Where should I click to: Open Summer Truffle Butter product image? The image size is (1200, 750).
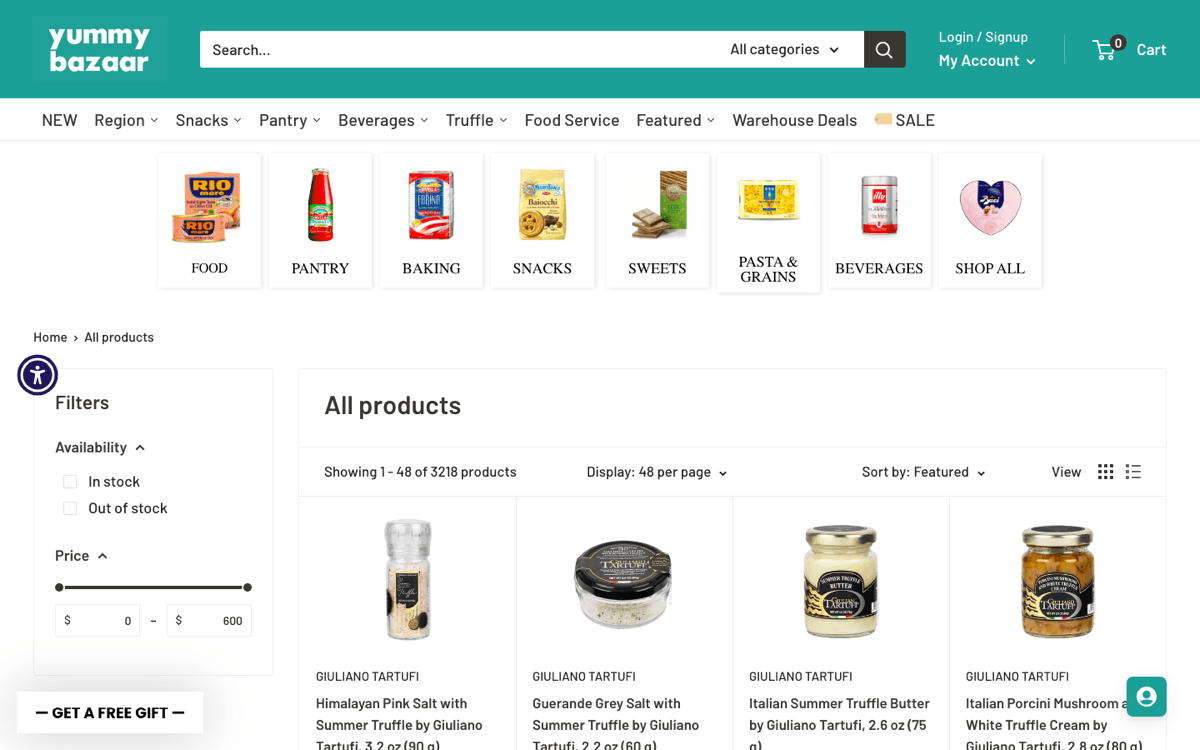841,580
